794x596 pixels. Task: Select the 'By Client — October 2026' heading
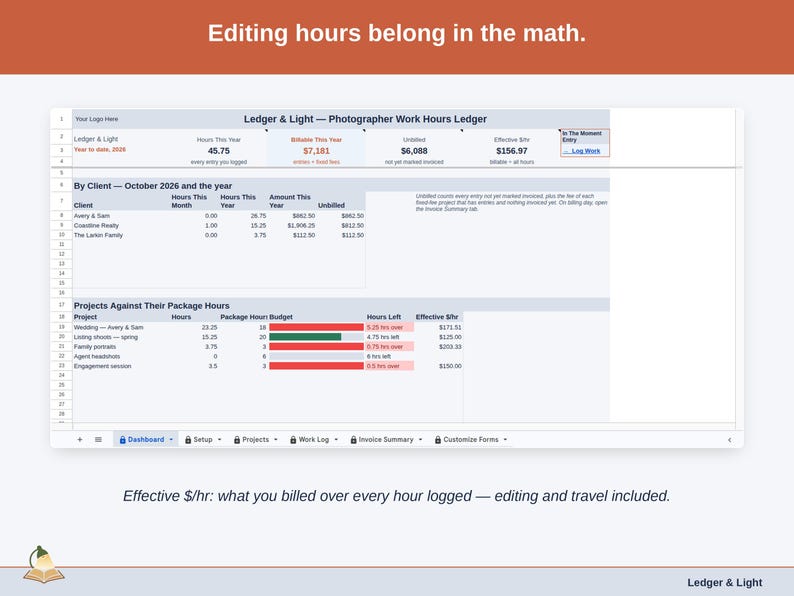153,186
